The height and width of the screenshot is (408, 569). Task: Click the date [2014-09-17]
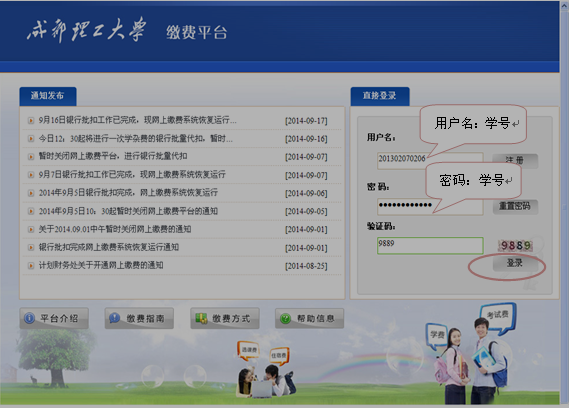click(306, 121)
